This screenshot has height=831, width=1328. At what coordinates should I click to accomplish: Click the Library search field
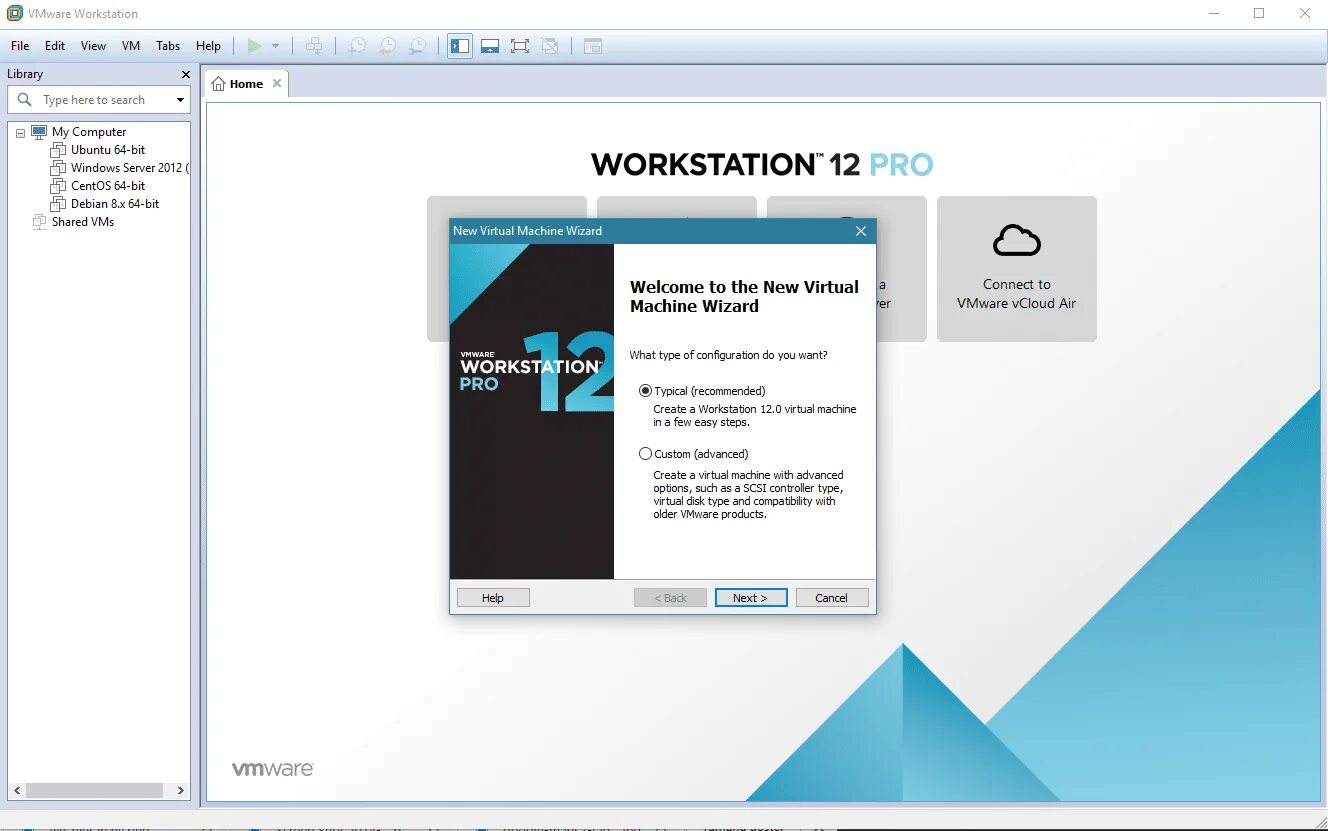click(99, 100)
